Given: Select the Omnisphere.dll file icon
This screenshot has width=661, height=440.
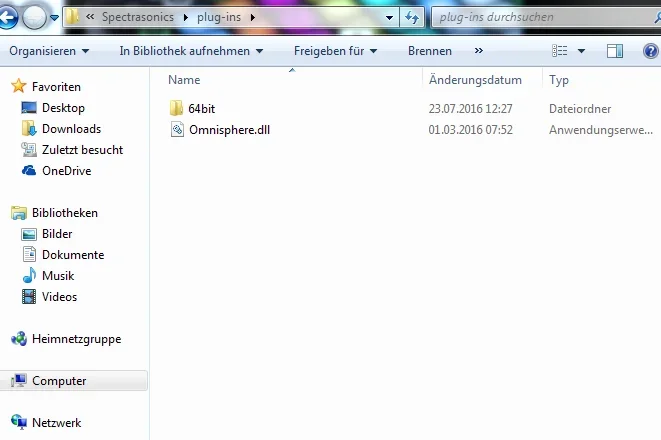Looking at the screenshot, I should coord(177,129).
